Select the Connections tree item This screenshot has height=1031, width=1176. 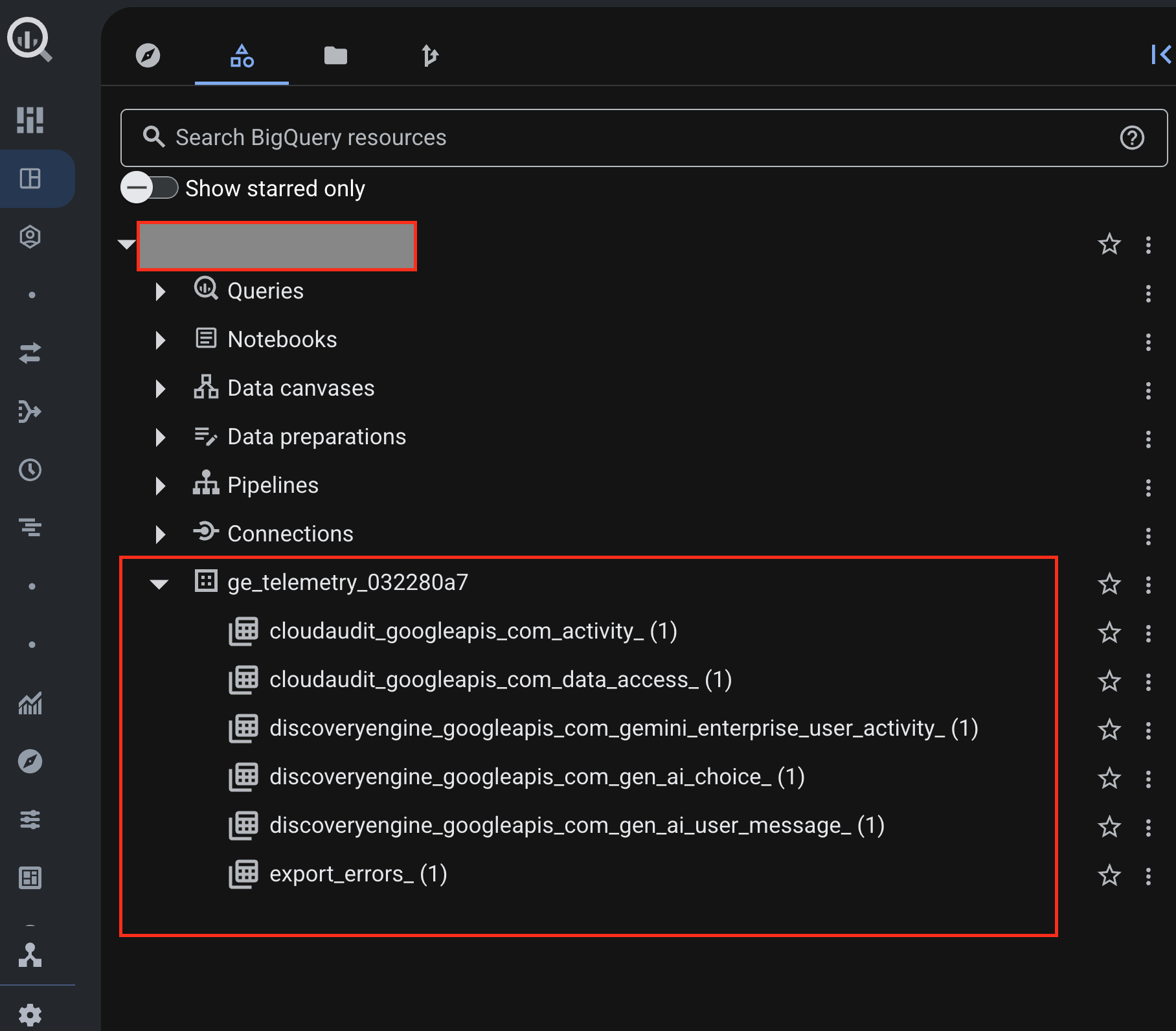click(x=290, y=534)
